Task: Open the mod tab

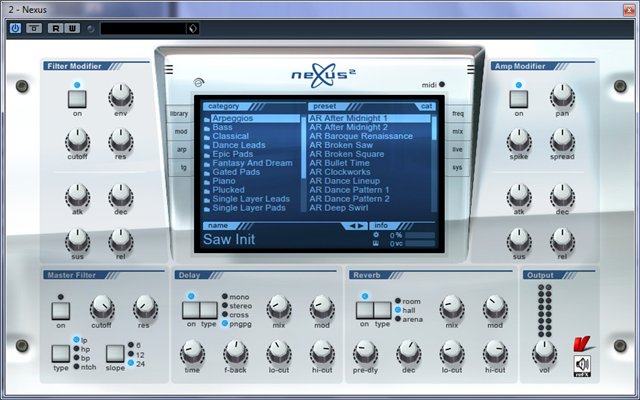Action: (x=180, y=131)
